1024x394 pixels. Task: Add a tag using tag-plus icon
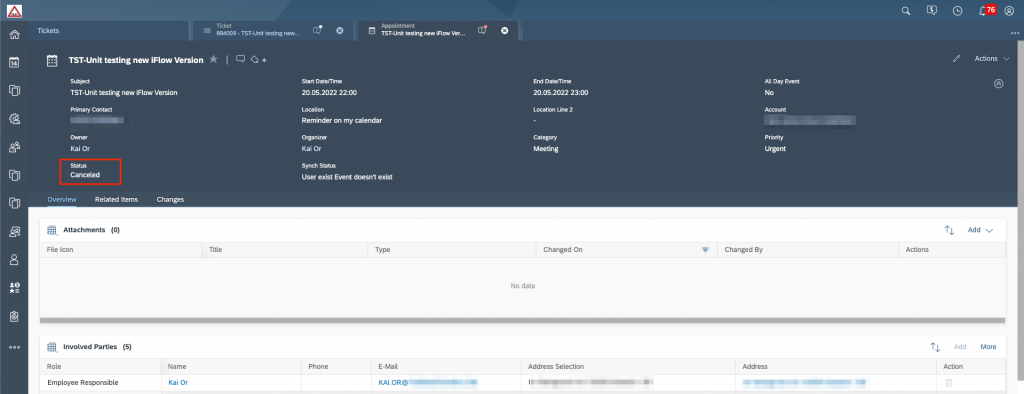point(258,60)
